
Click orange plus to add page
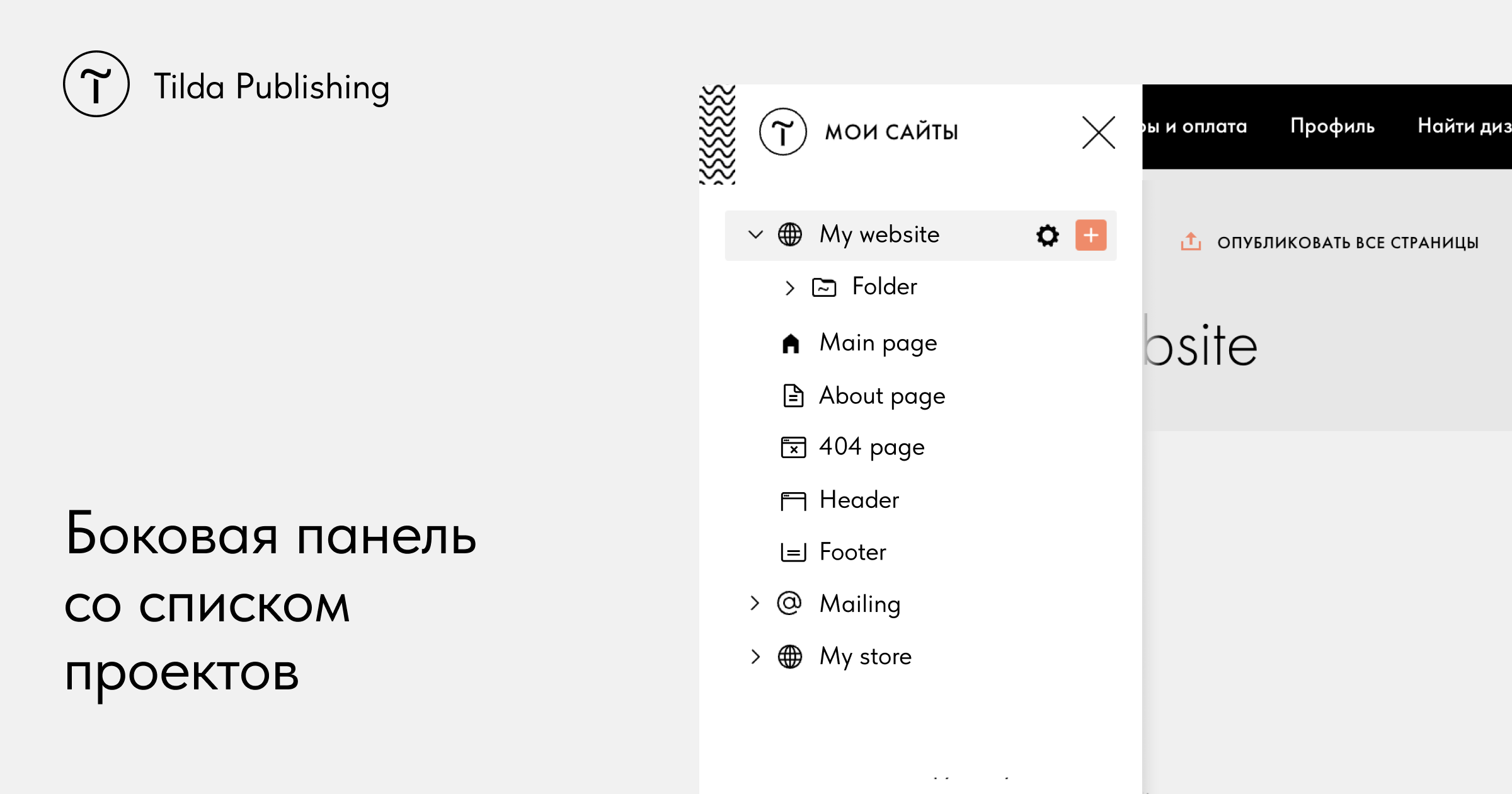[1091, 236]
